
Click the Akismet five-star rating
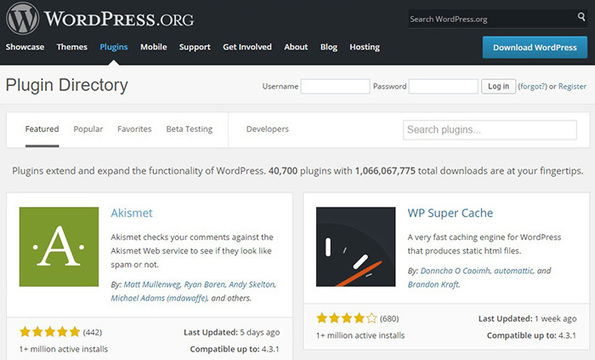click(50, 332)
